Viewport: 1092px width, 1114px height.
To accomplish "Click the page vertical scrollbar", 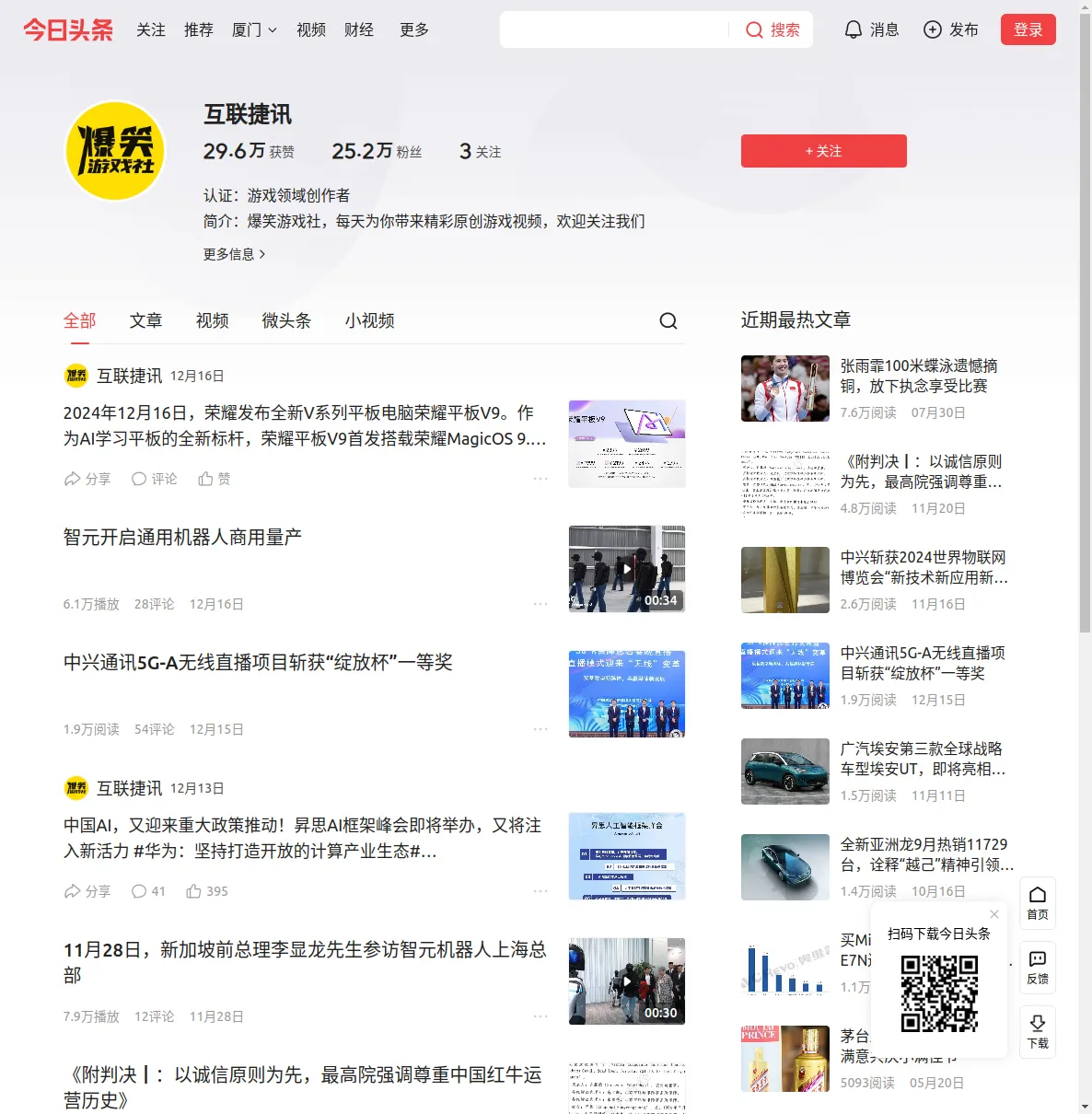I will coord(1085,322).
